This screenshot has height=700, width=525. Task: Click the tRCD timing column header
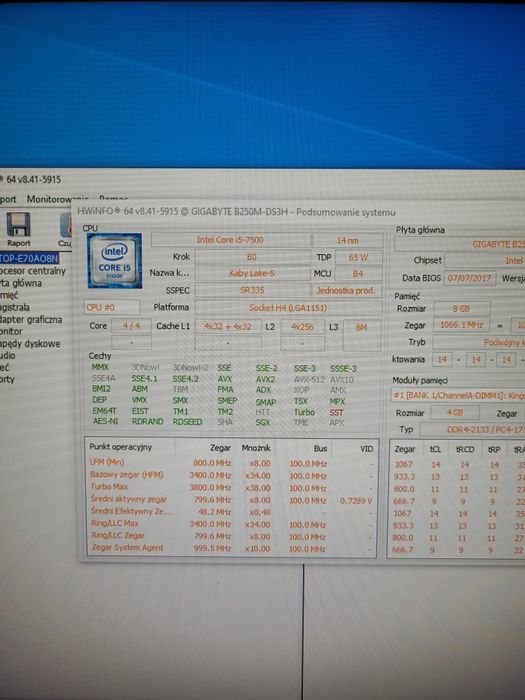point(465,450)
